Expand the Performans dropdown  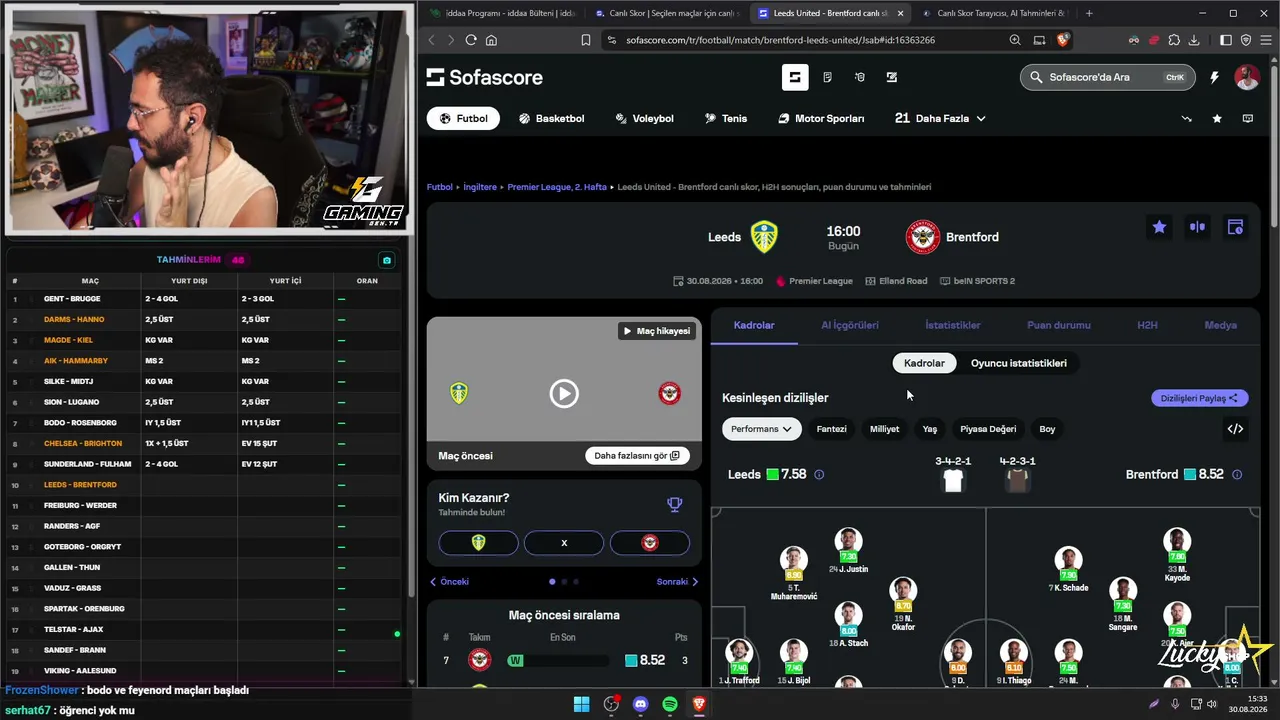coord(762,429)
